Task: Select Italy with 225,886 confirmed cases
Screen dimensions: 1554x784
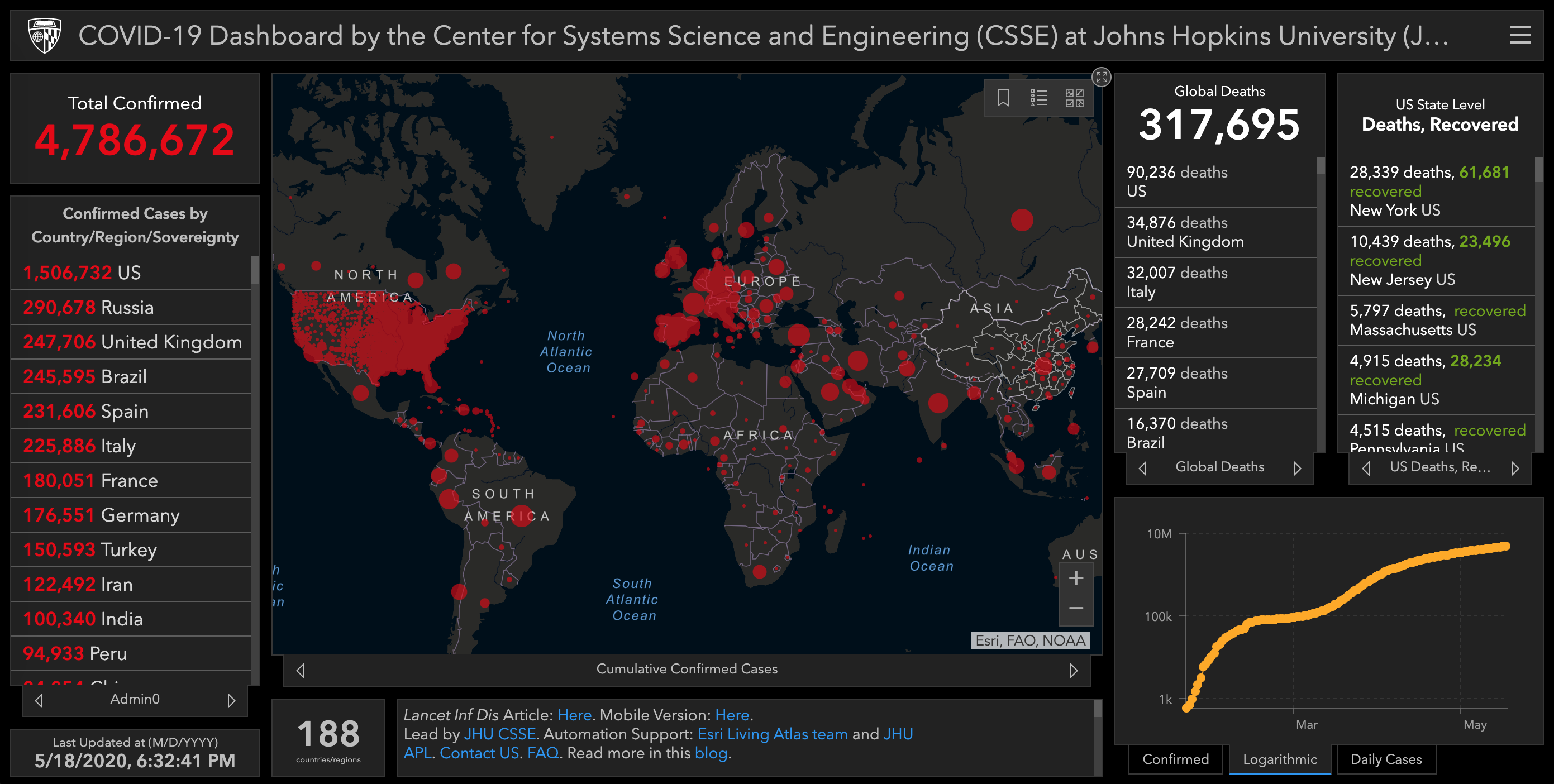Action: 131,446
